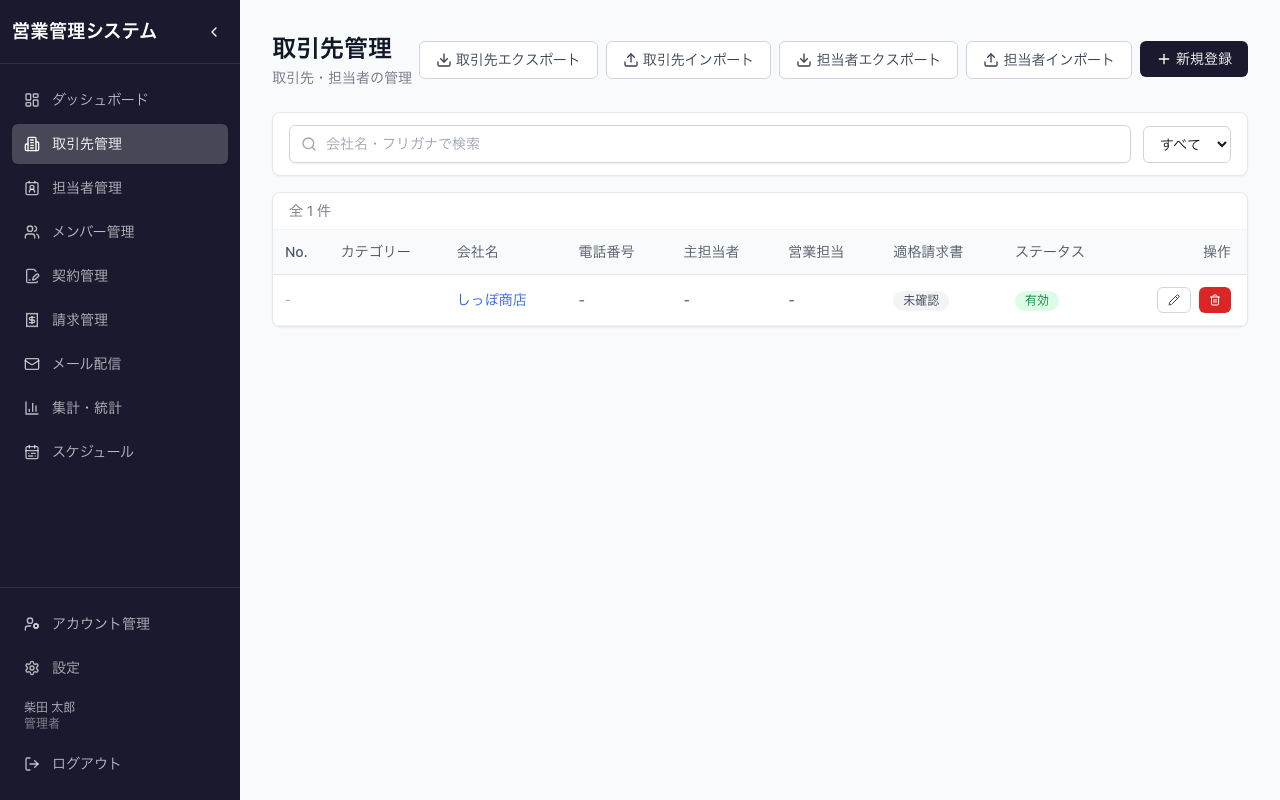Click the 集計・統計 chart icon
The width and height of the screenshot is (1280, 800).
(32, 408)
